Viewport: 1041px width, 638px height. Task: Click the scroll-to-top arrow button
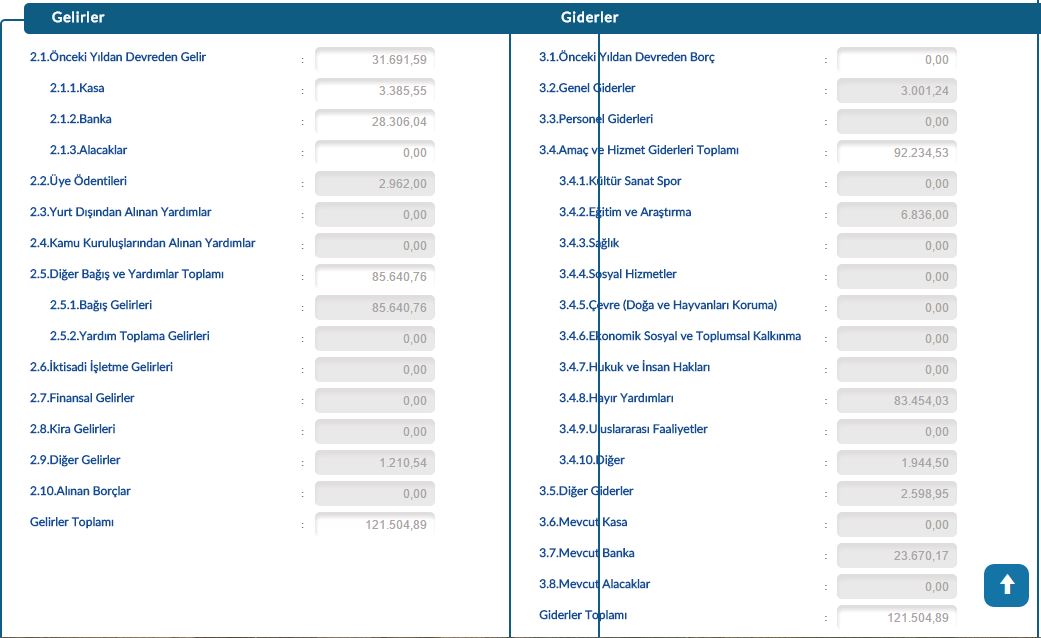pyautogui.click(x=1006, y=585)
